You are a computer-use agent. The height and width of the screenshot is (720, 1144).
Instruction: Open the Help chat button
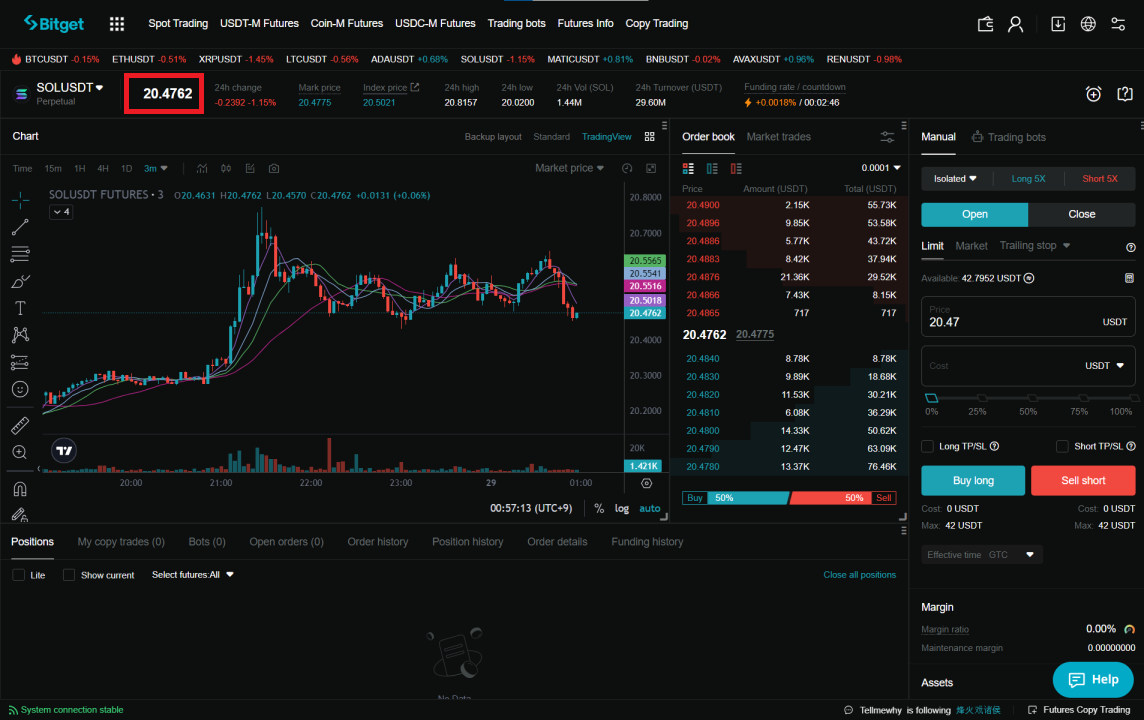pyautogui.click(x=1093, y=680)
